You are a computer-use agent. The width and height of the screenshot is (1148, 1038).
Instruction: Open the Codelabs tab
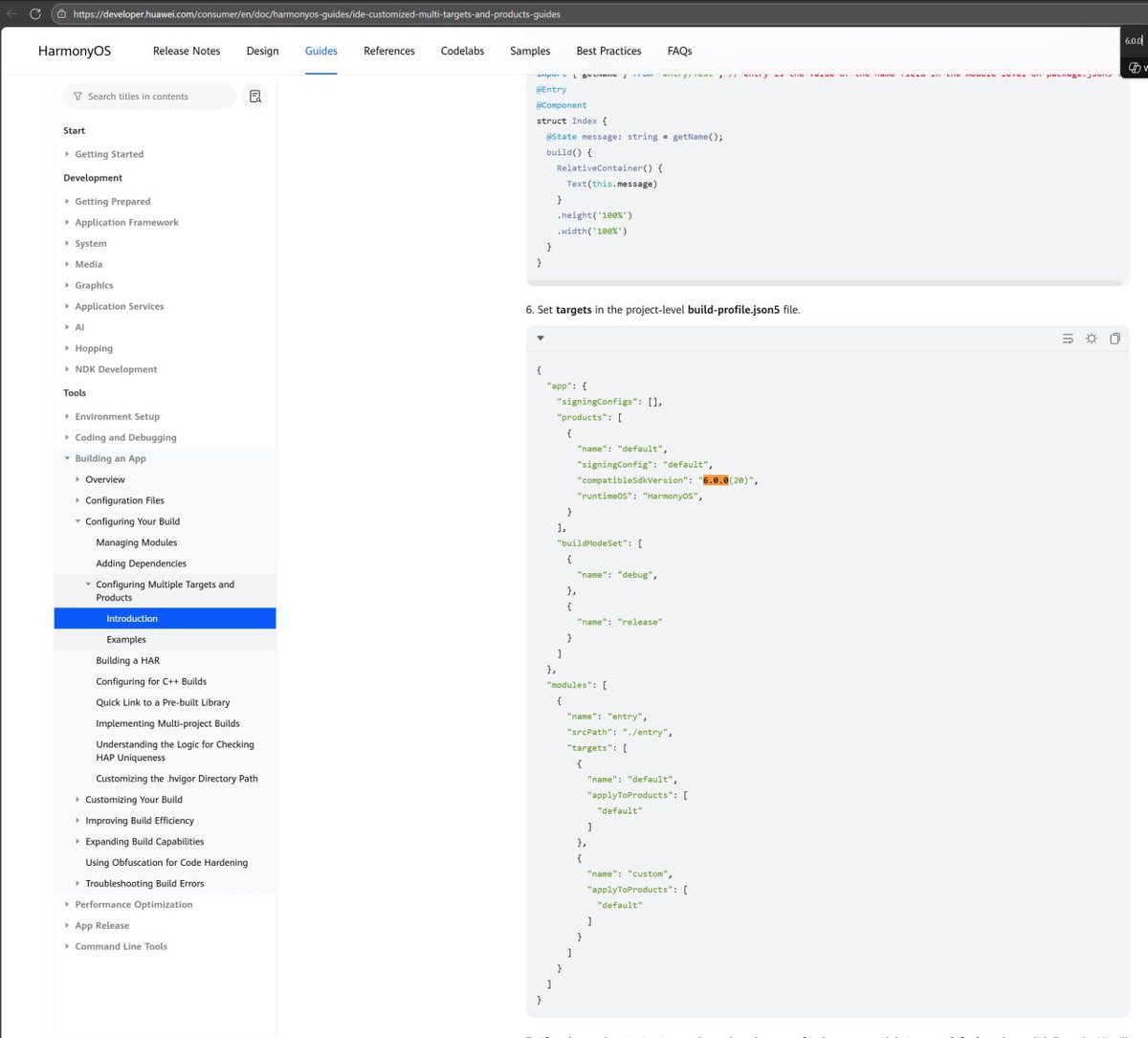point(462,51)
